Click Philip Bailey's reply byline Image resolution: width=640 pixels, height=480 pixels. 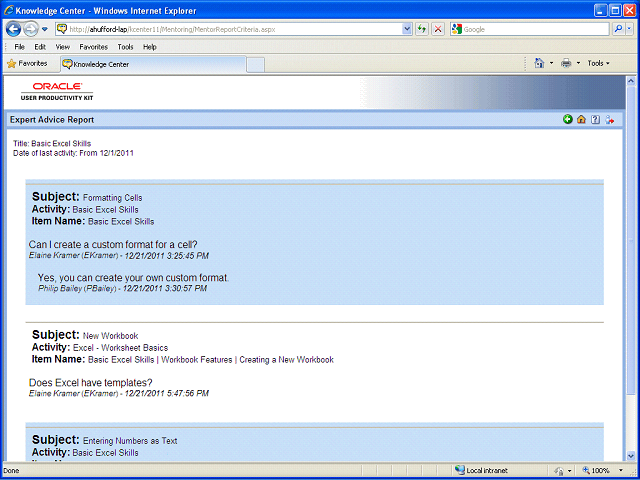(122, 289)
